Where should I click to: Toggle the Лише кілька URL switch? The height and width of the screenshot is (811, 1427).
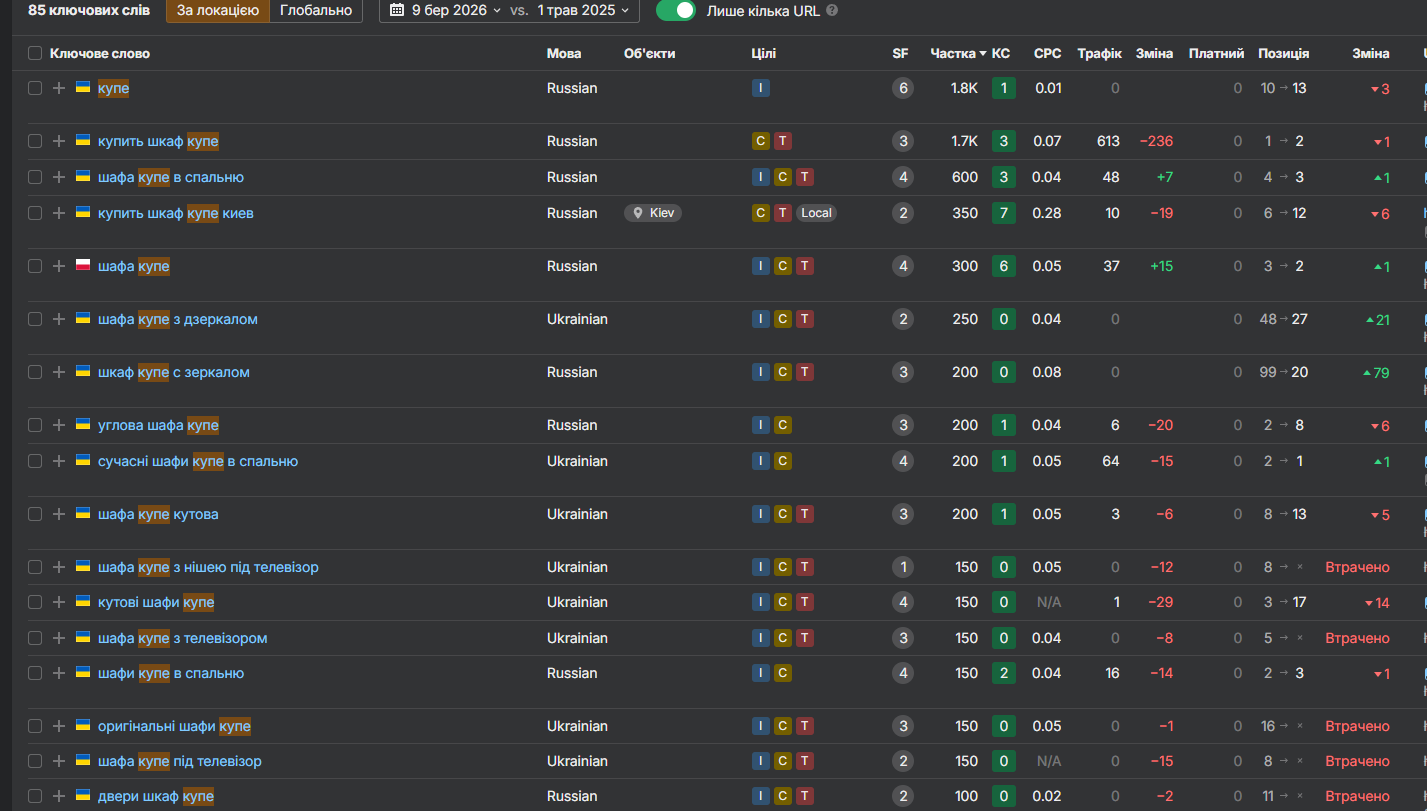point(676,10)
